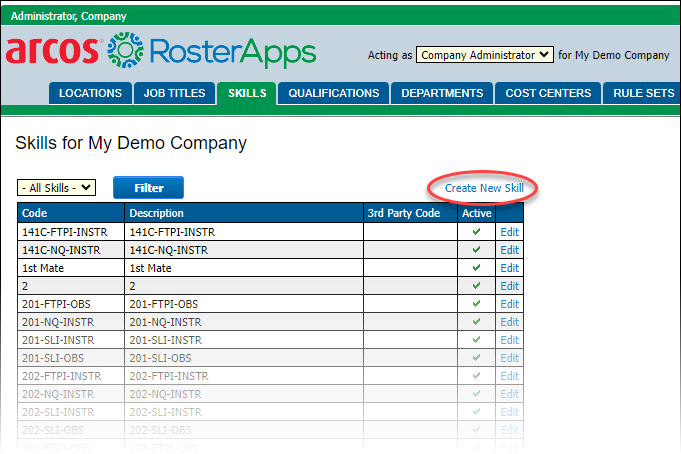
Task: Click the active checkmark for 1st Mate
Action: [x=477, y=268]
